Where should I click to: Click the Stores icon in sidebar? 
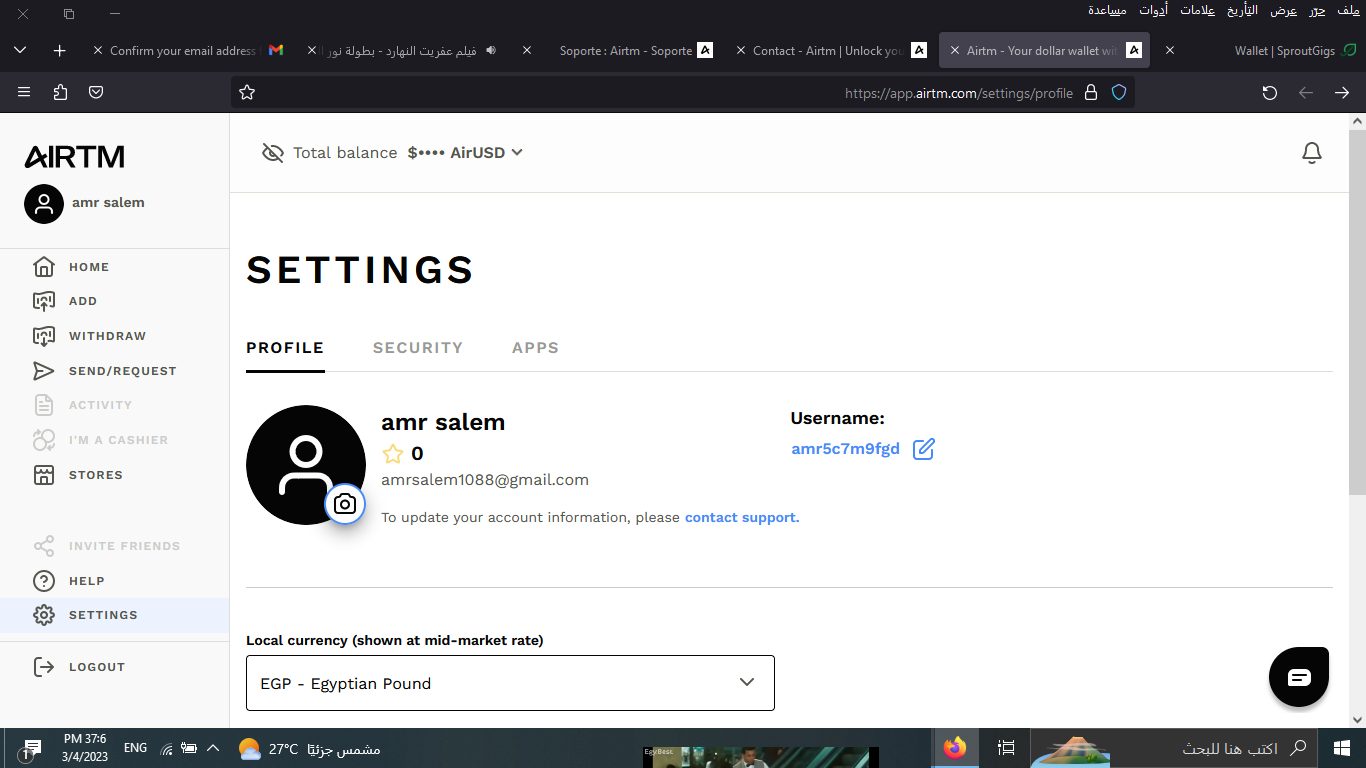click(x=44, y=475)
